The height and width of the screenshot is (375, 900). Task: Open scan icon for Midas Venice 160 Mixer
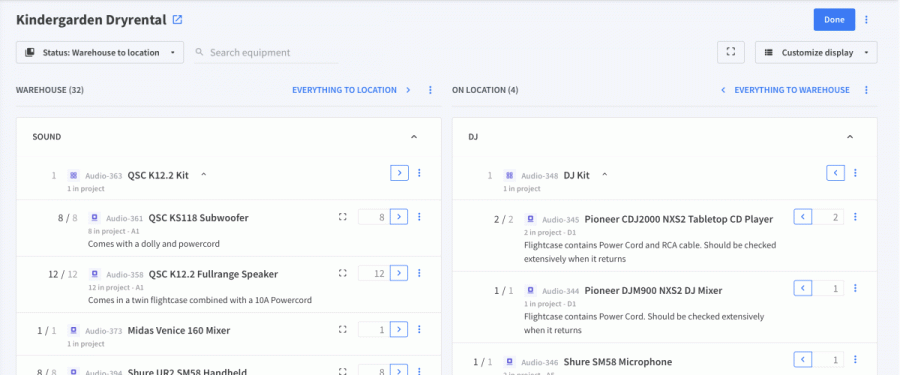[343, 329]
